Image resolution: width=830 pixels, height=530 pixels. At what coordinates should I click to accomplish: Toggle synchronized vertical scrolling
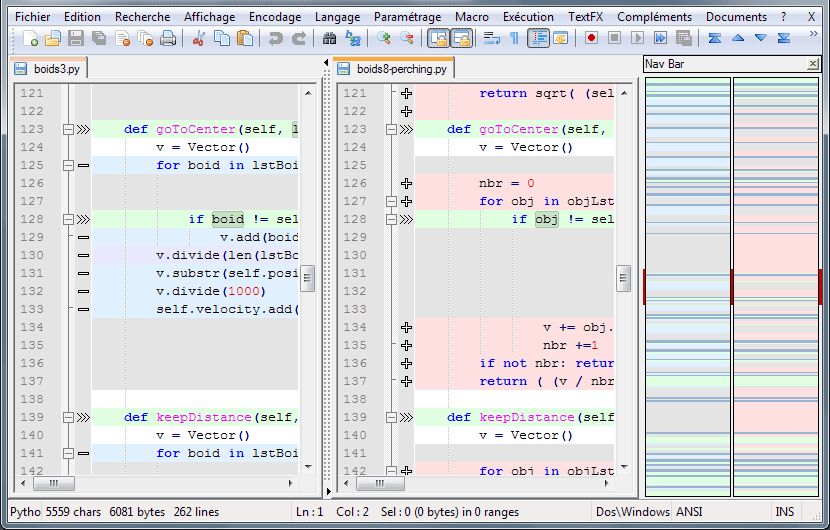(438, 38)
